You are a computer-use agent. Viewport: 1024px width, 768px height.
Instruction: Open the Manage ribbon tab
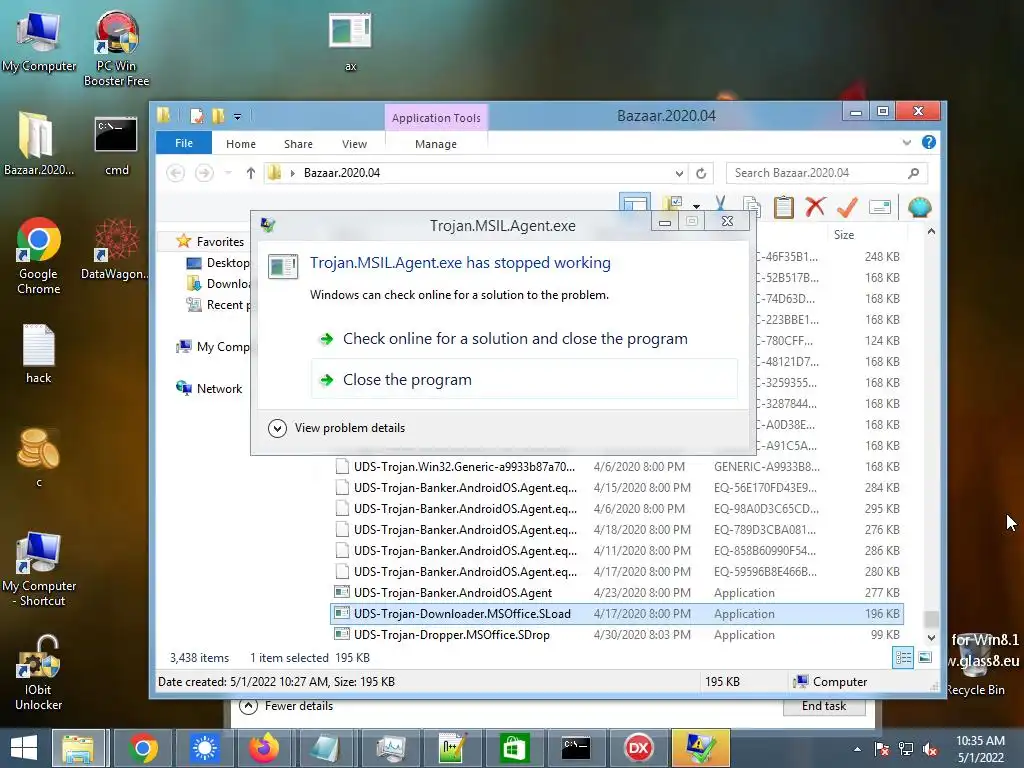coord(436,144)
